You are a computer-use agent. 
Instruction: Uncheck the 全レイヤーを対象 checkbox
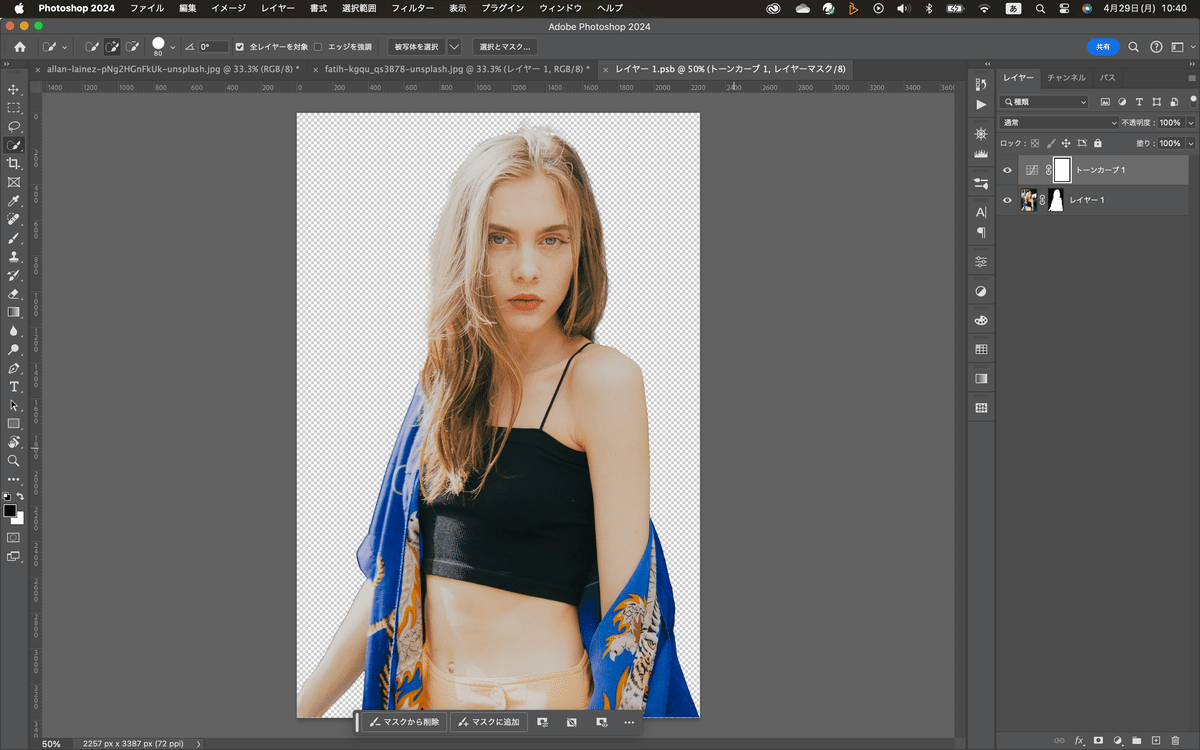click(x=239, y=47)
